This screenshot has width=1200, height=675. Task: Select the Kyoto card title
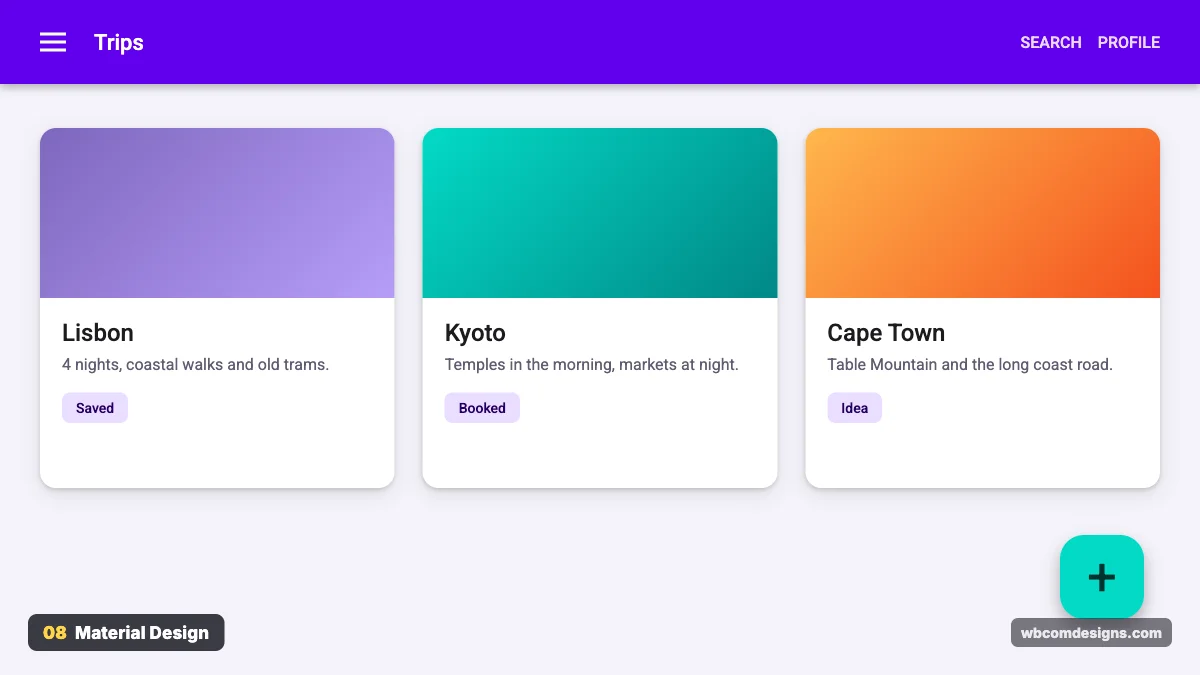(475, 333)
